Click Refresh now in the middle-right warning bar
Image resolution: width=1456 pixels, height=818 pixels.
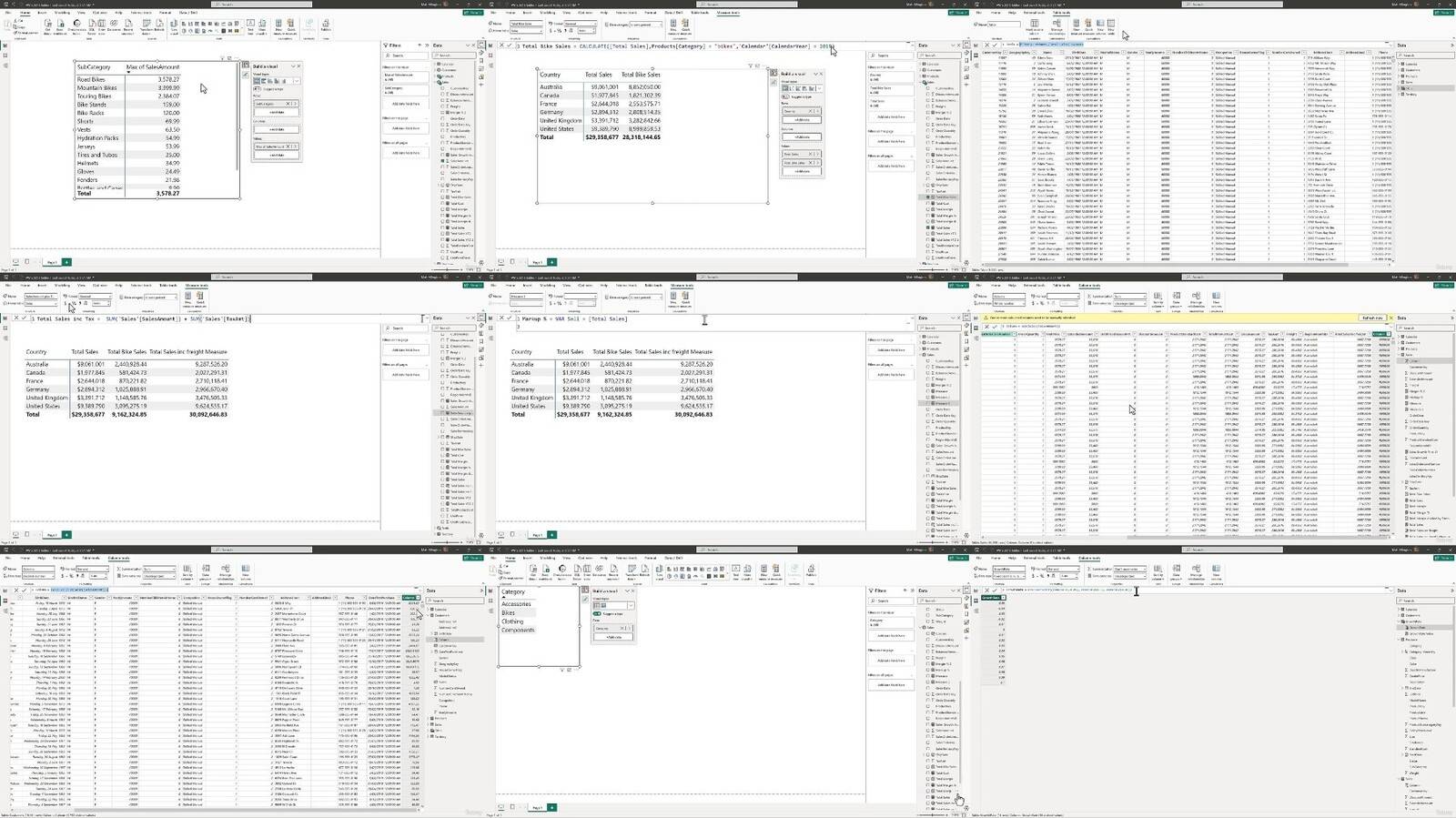coord(1373,318)
